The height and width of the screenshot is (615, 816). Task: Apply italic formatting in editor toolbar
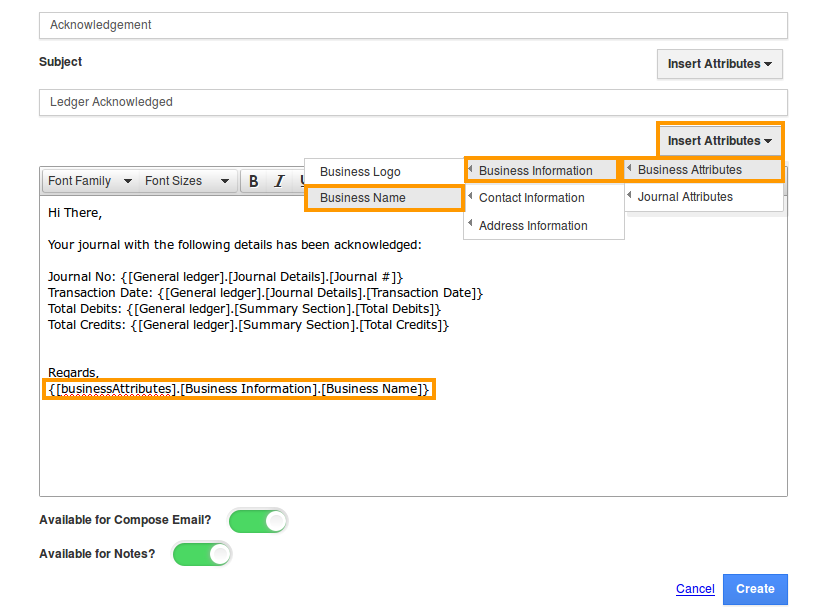pyautogui.click(x=279, y=181)
